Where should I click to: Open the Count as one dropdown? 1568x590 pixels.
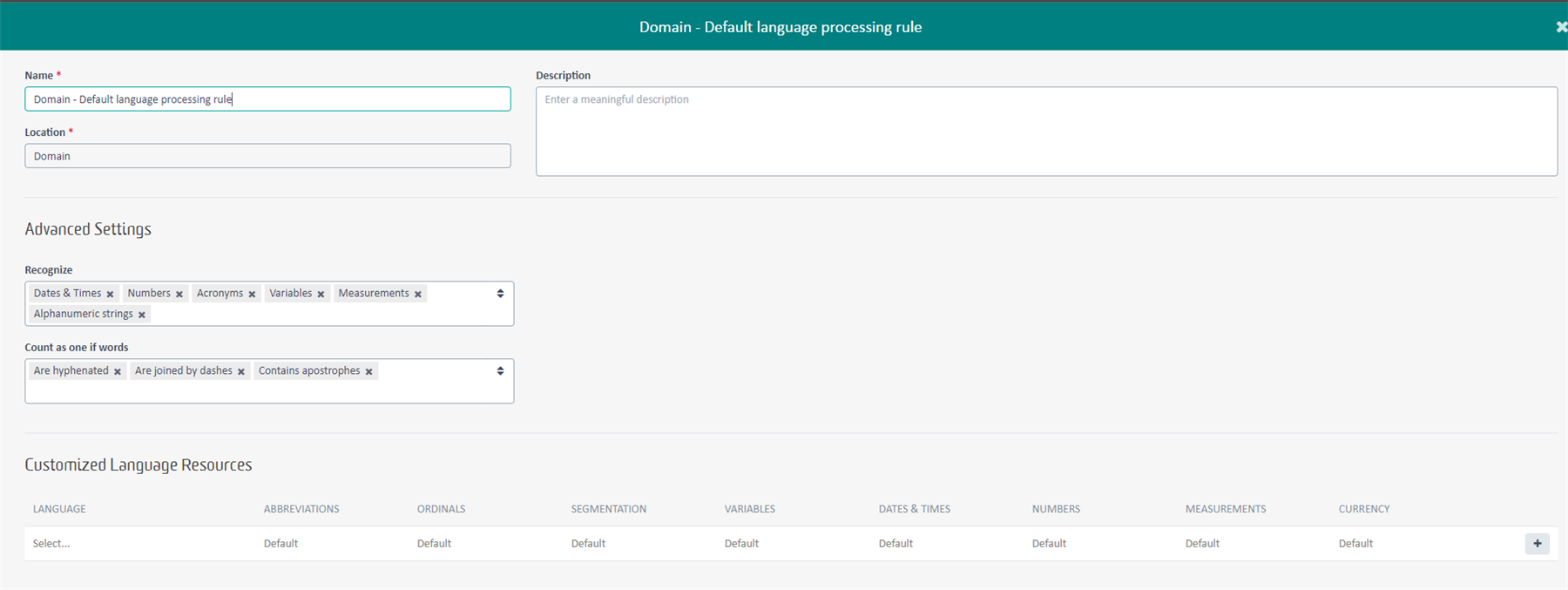(500, 371)
